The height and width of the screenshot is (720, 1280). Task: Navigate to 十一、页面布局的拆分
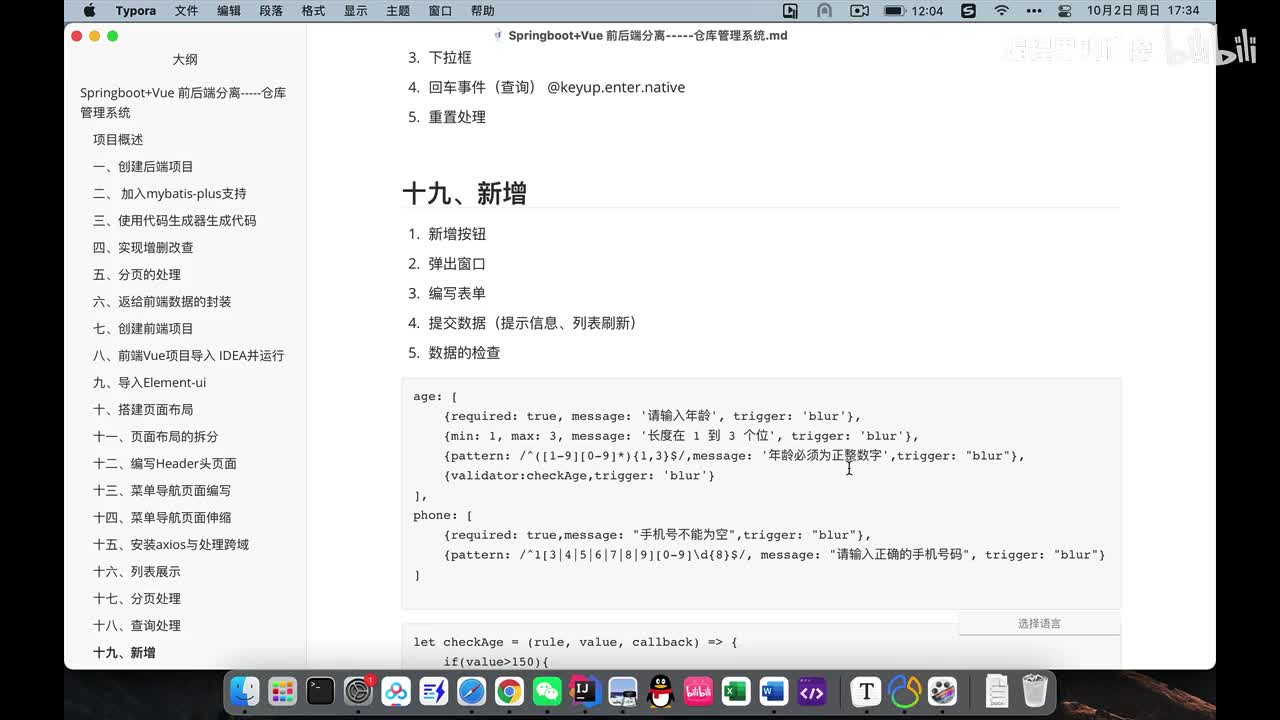[x=156, y=436]
